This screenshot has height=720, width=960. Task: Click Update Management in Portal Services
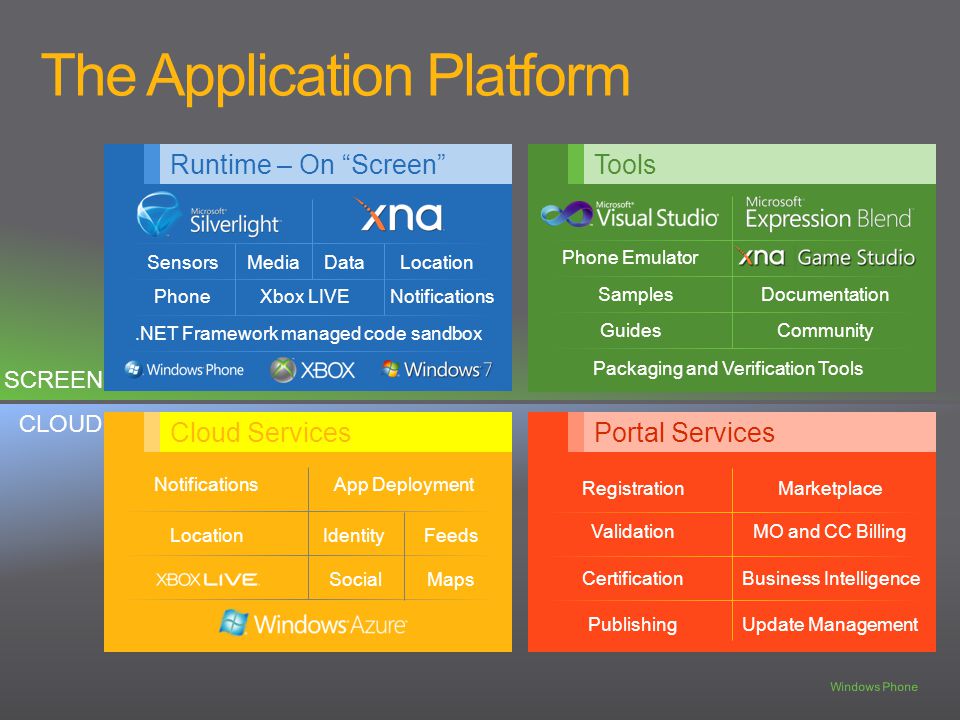(x=830, y=624)
